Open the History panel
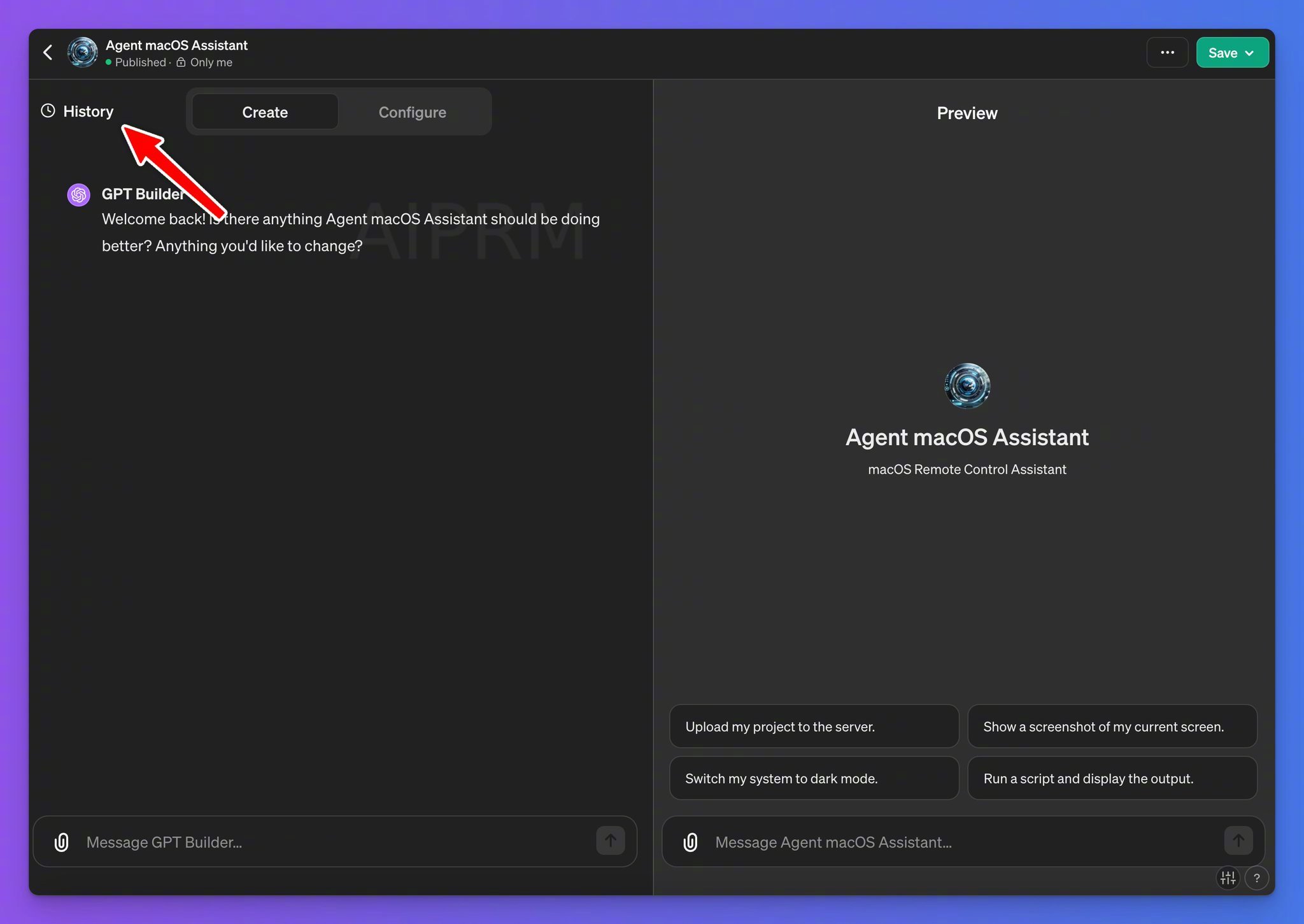 click(x=77, y=111)
